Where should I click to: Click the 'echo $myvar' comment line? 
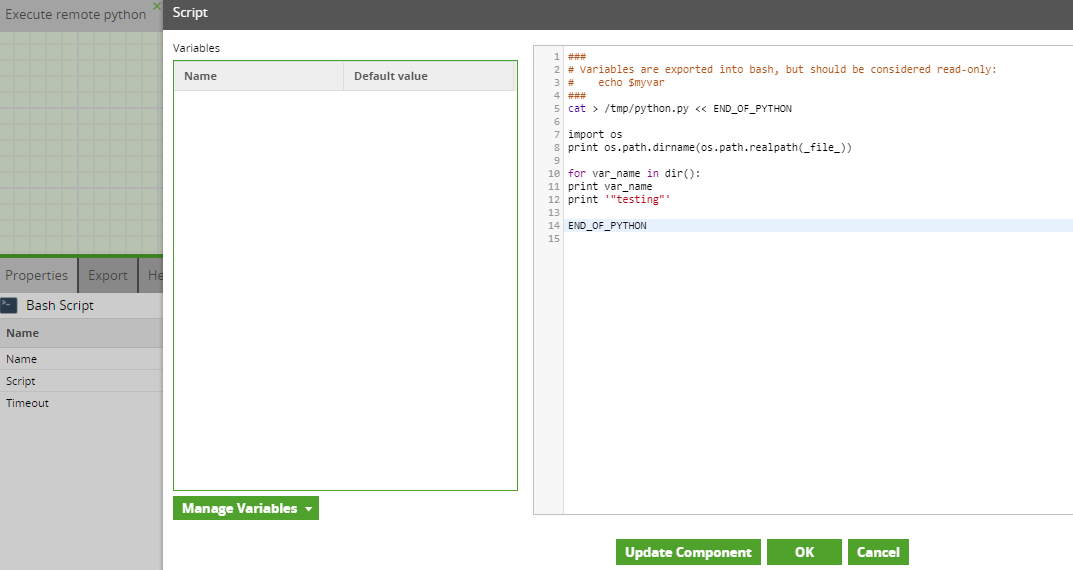[616, 83]
